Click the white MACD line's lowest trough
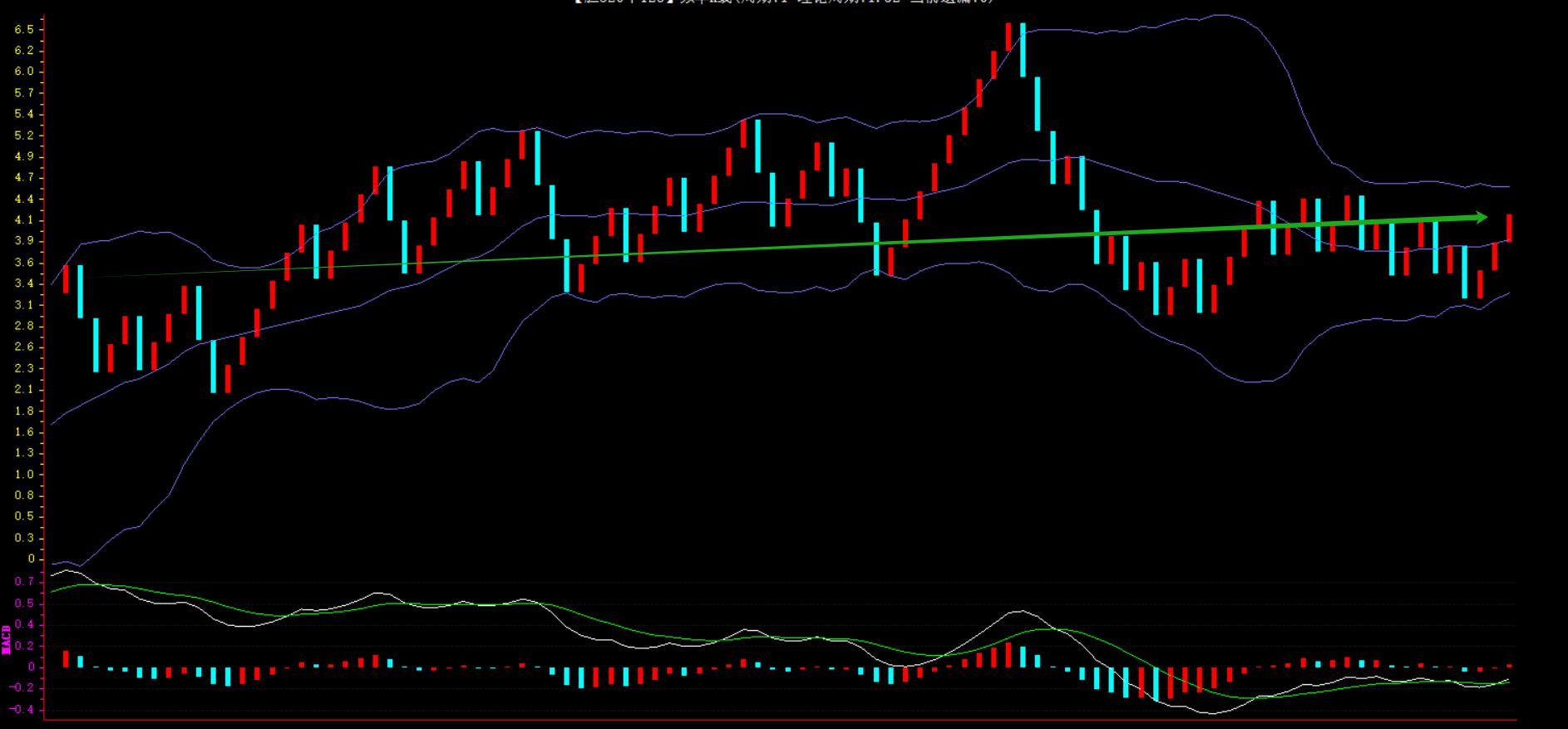Screen dimensions: 1568x729 pyautogui.click(x=1210, y=713)
